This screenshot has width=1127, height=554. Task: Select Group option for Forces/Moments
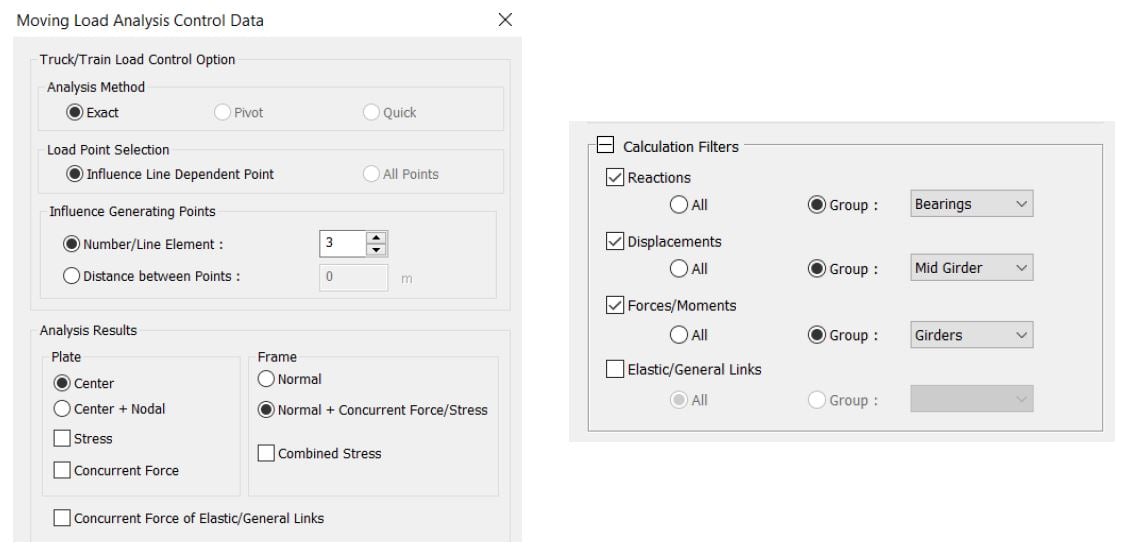(816, 335)
